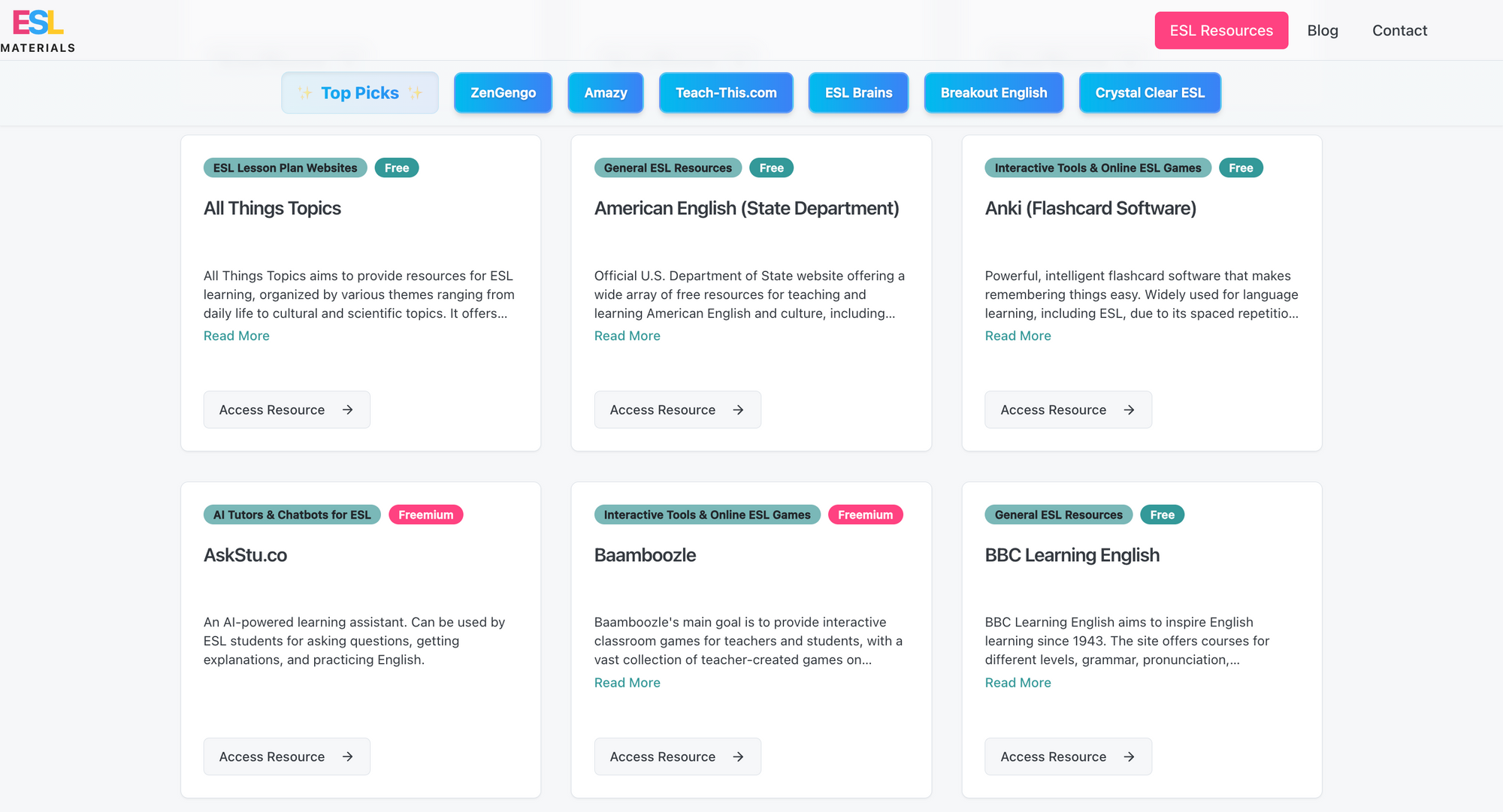Image resolution: width=1503 pixels, height=812 pixels.
Task: Click Free badge on Anki card
Action: pyautogui.click(x=1241, y=168)
